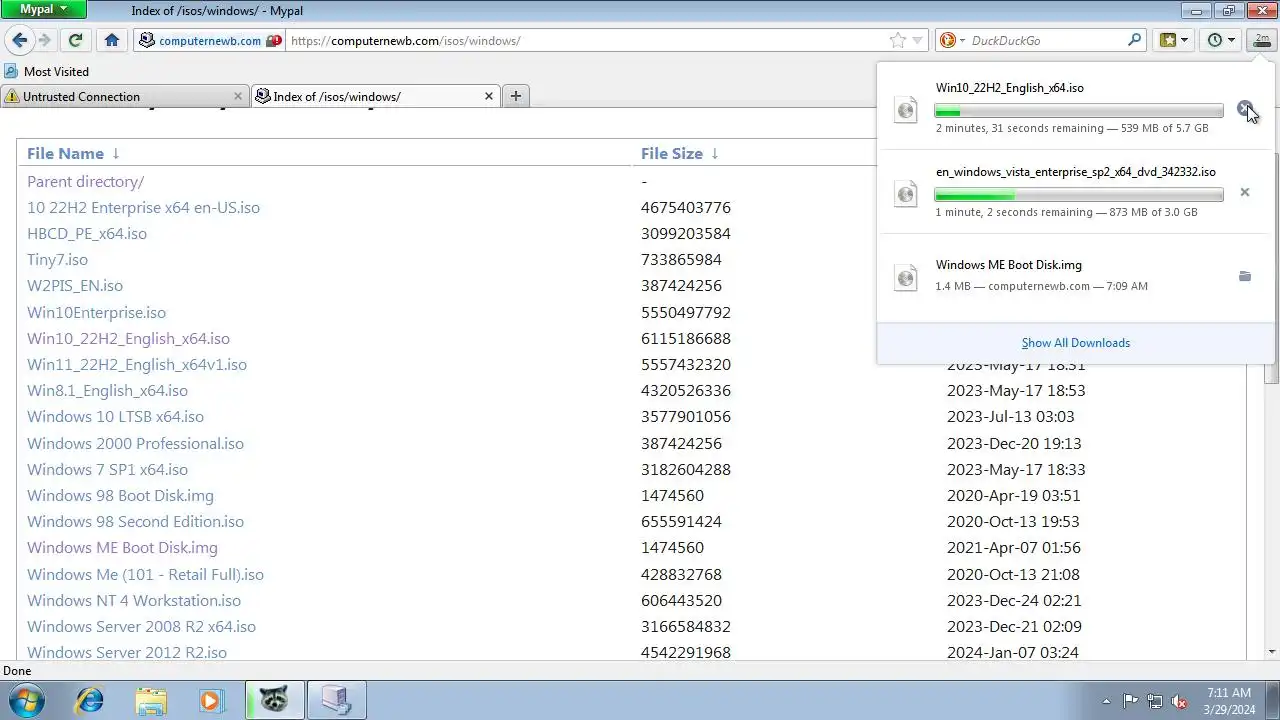This screenshot has height=720, width=1280.
Task: Open the home page
Action: click(112, 40)
